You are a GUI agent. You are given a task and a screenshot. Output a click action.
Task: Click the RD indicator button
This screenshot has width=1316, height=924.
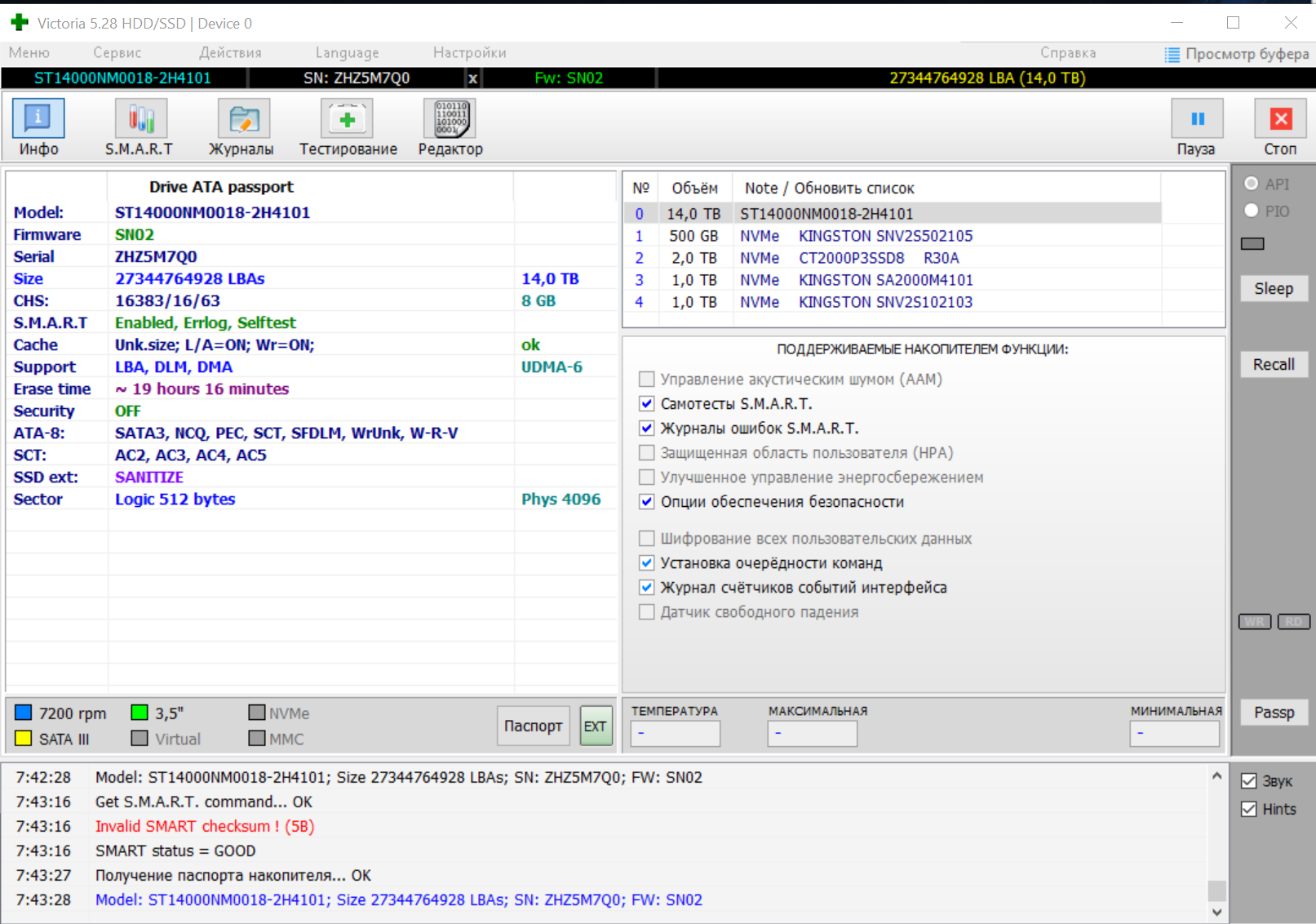tap(1294, 622)
